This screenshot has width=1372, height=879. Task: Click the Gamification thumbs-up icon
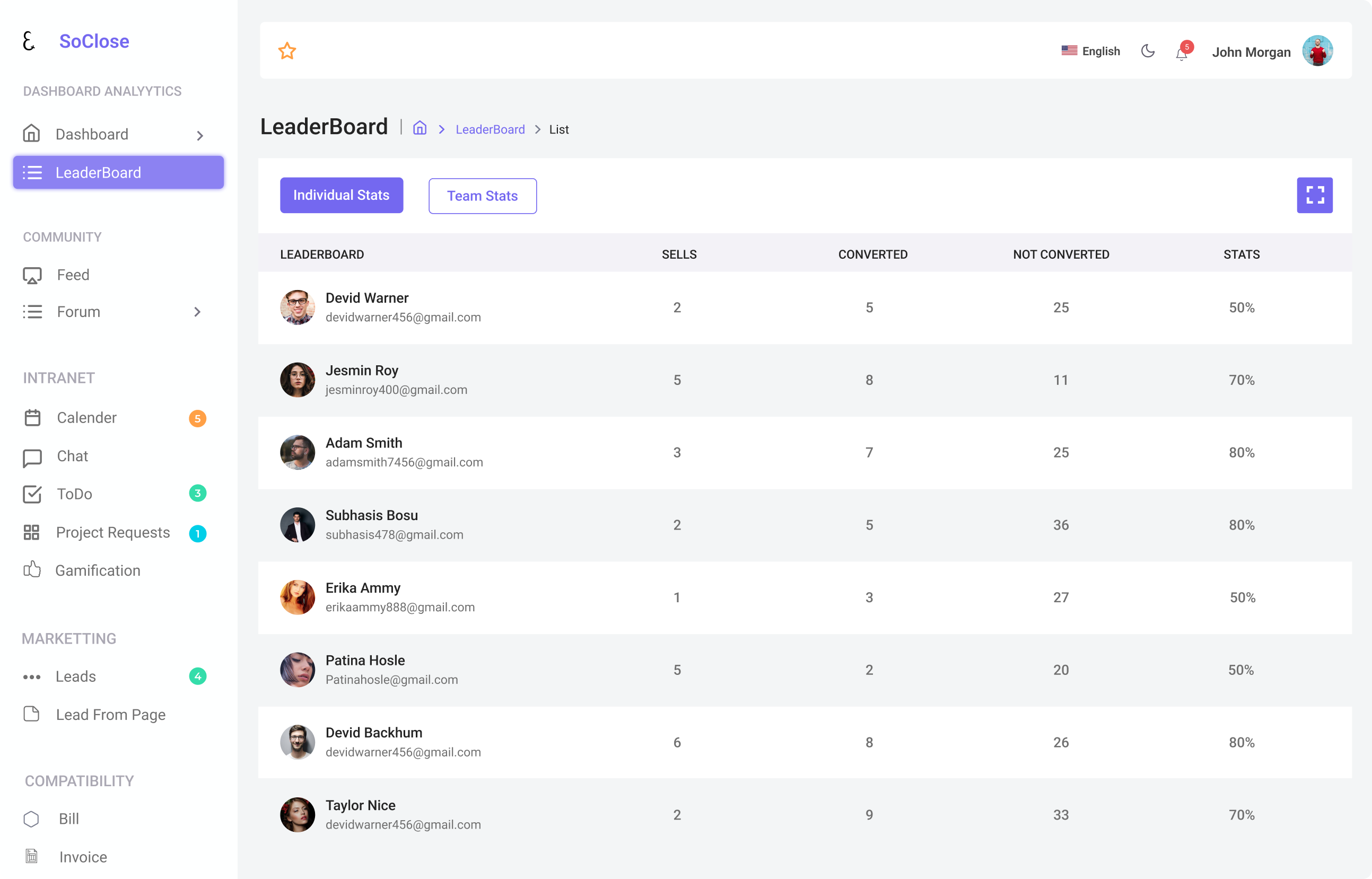[x=32, y=569]
